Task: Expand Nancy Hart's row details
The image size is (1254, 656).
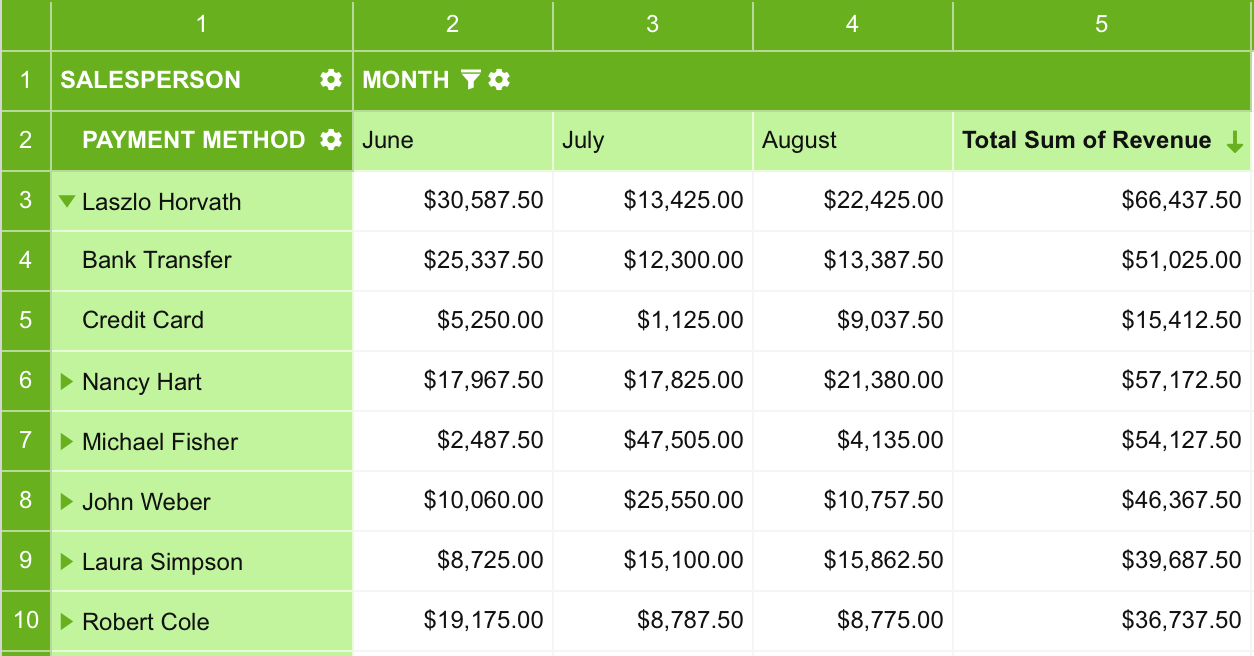Action: (x=67, y=381)
